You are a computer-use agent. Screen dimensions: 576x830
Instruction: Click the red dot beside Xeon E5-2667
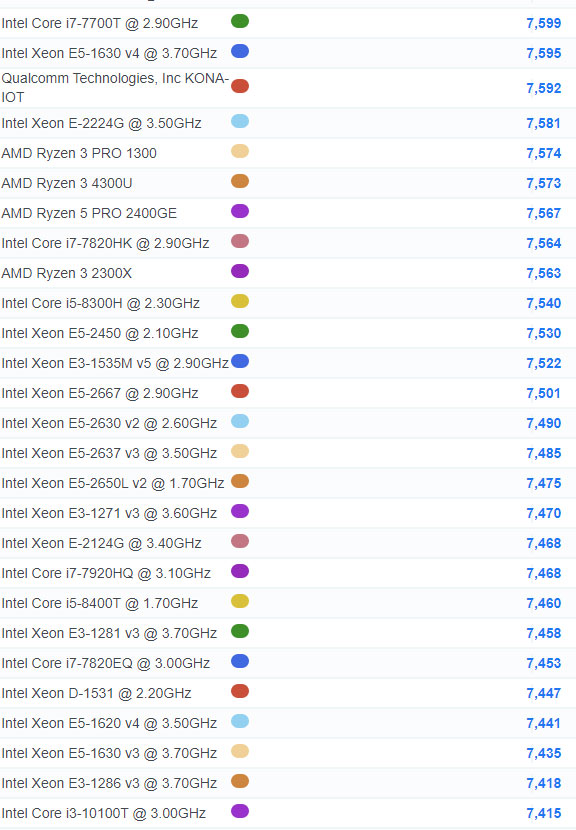[240, 391]
